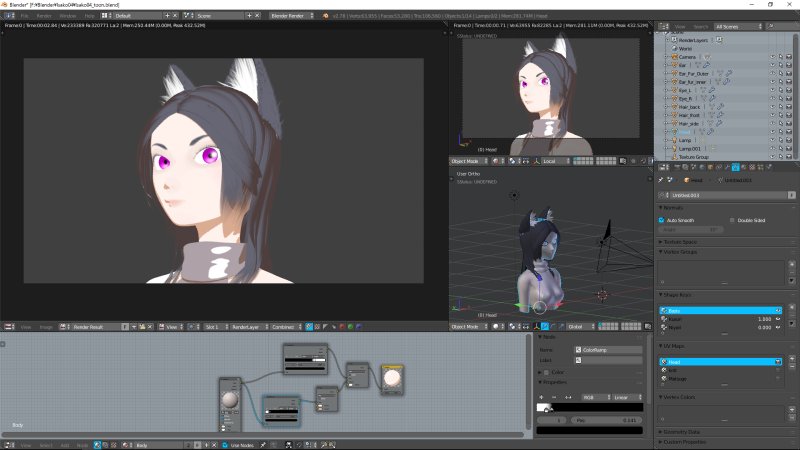Expand the Geometry Data panel
Viewport: 800px width, 450px height.
tap(679, 432)
